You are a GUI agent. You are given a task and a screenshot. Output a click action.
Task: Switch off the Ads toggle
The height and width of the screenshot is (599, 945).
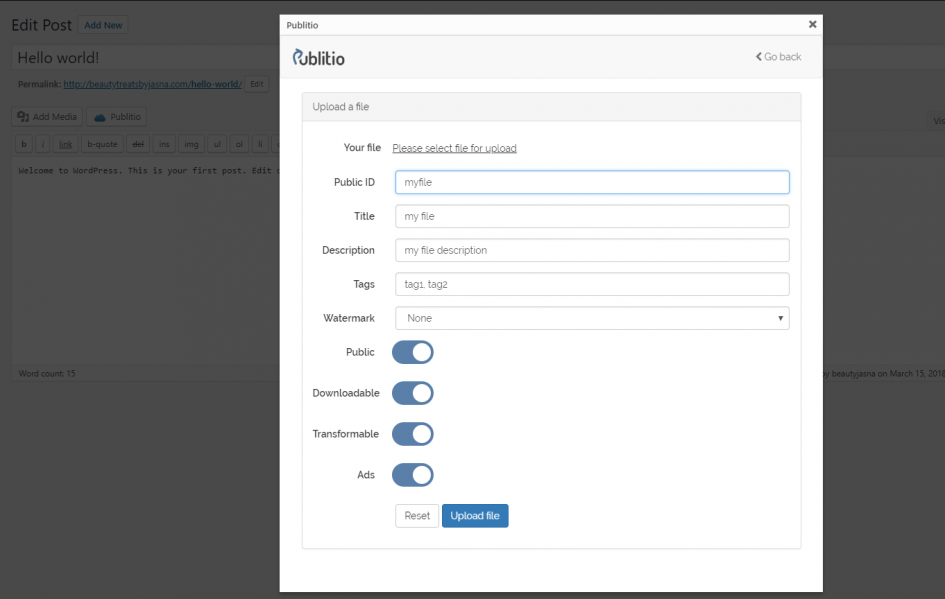pos(413,475)
